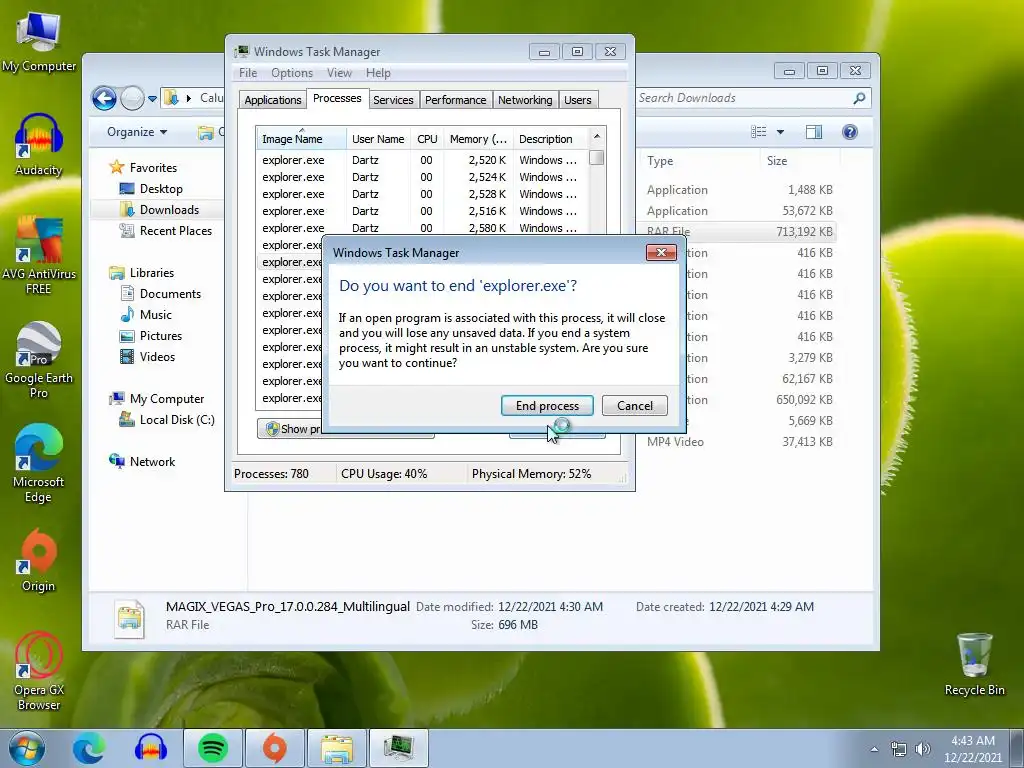Select the Audacity desktop shortcut

click(39, 145)
